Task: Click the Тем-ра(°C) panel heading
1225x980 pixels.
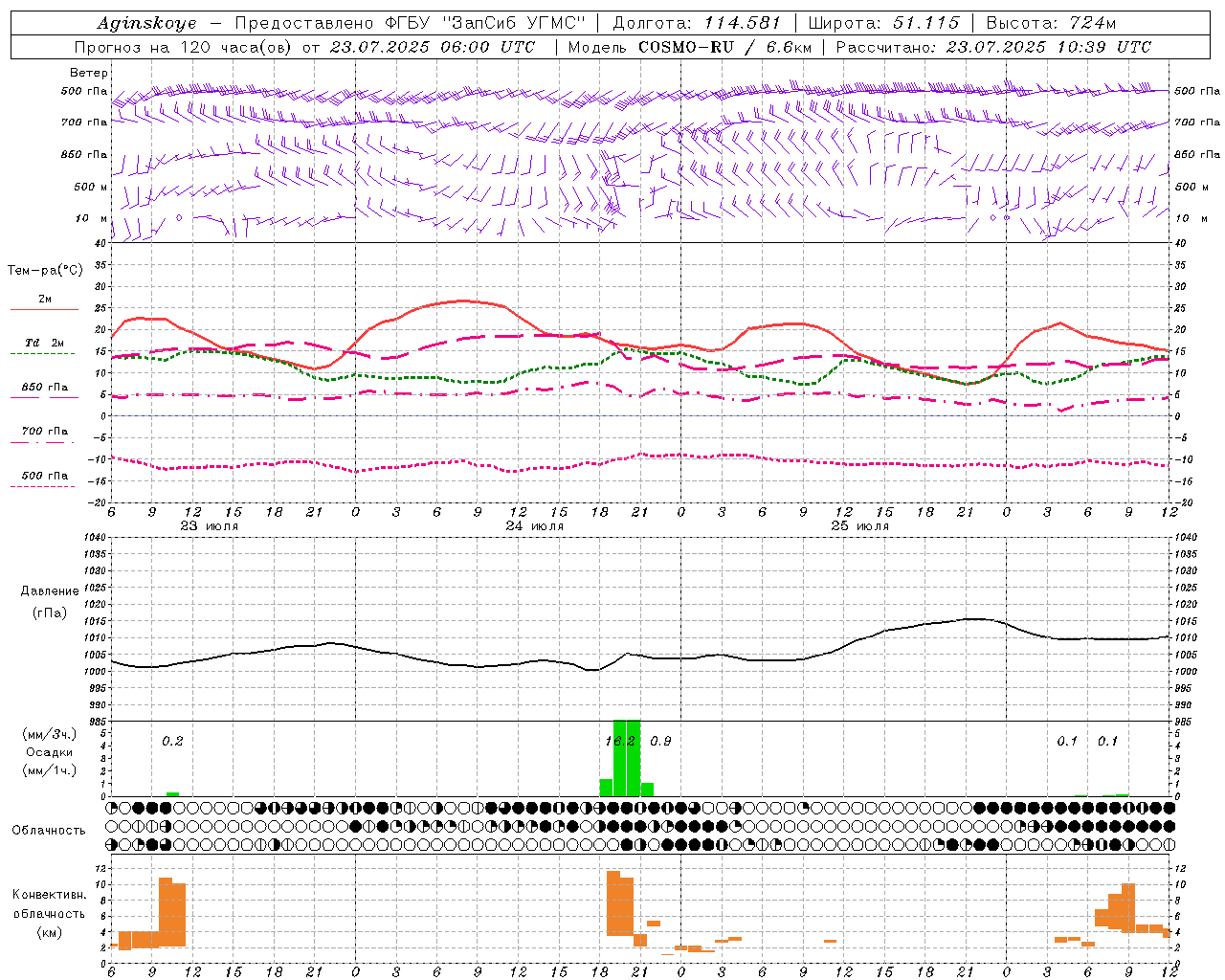Action: pyautogui.click(x=45, y=271)
